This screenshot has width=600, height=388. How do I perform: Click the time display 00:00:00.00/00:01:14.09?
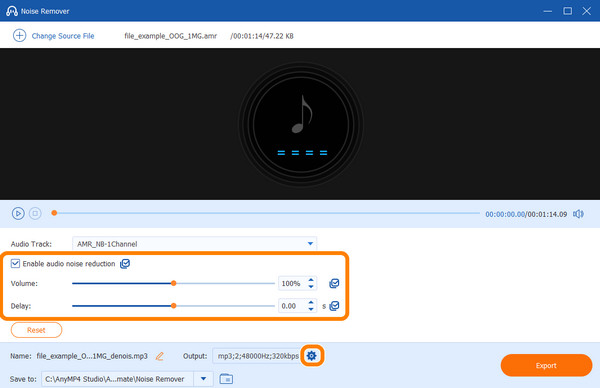[x=526, y=214]
